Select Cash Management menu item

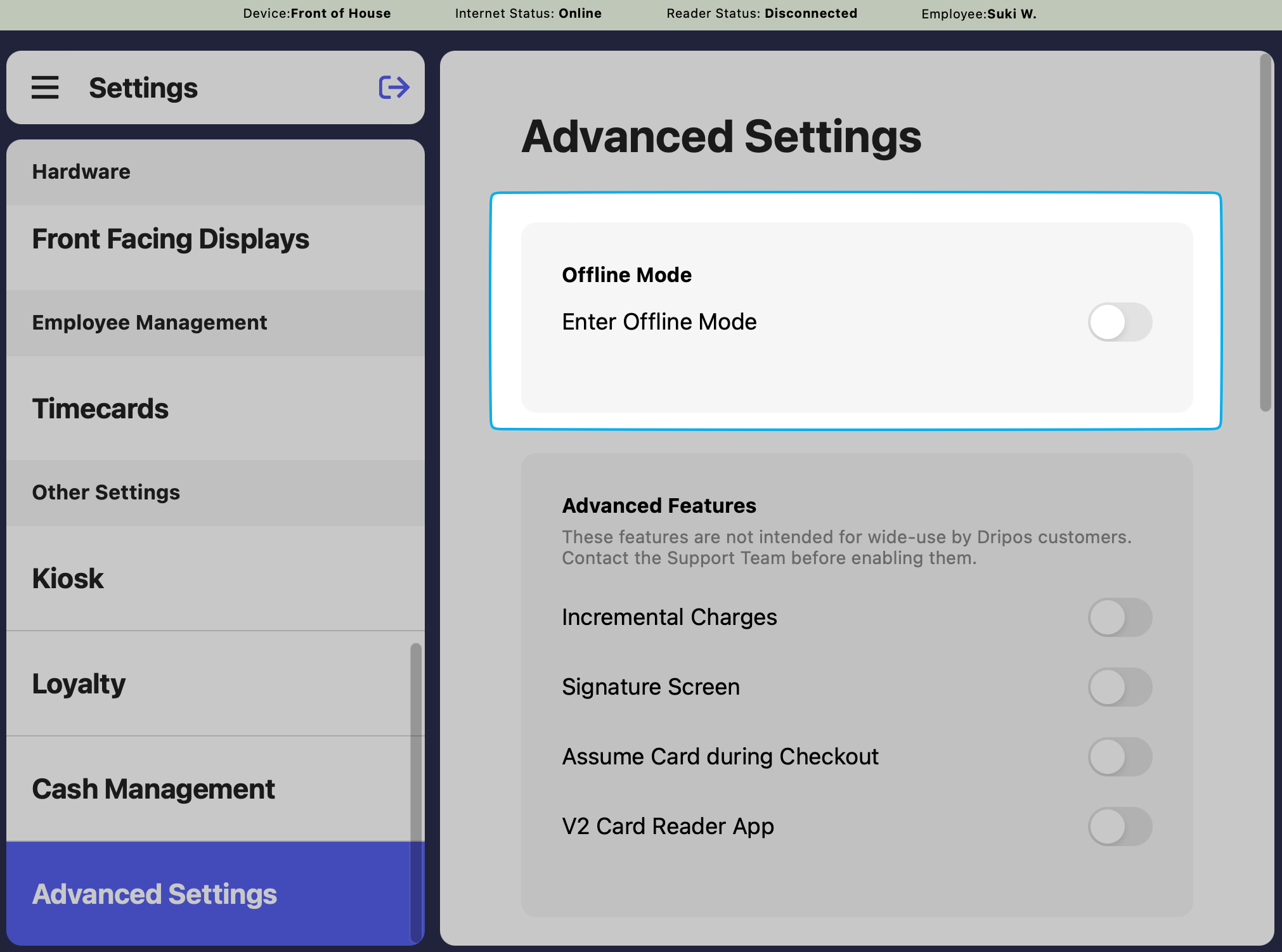153,789
